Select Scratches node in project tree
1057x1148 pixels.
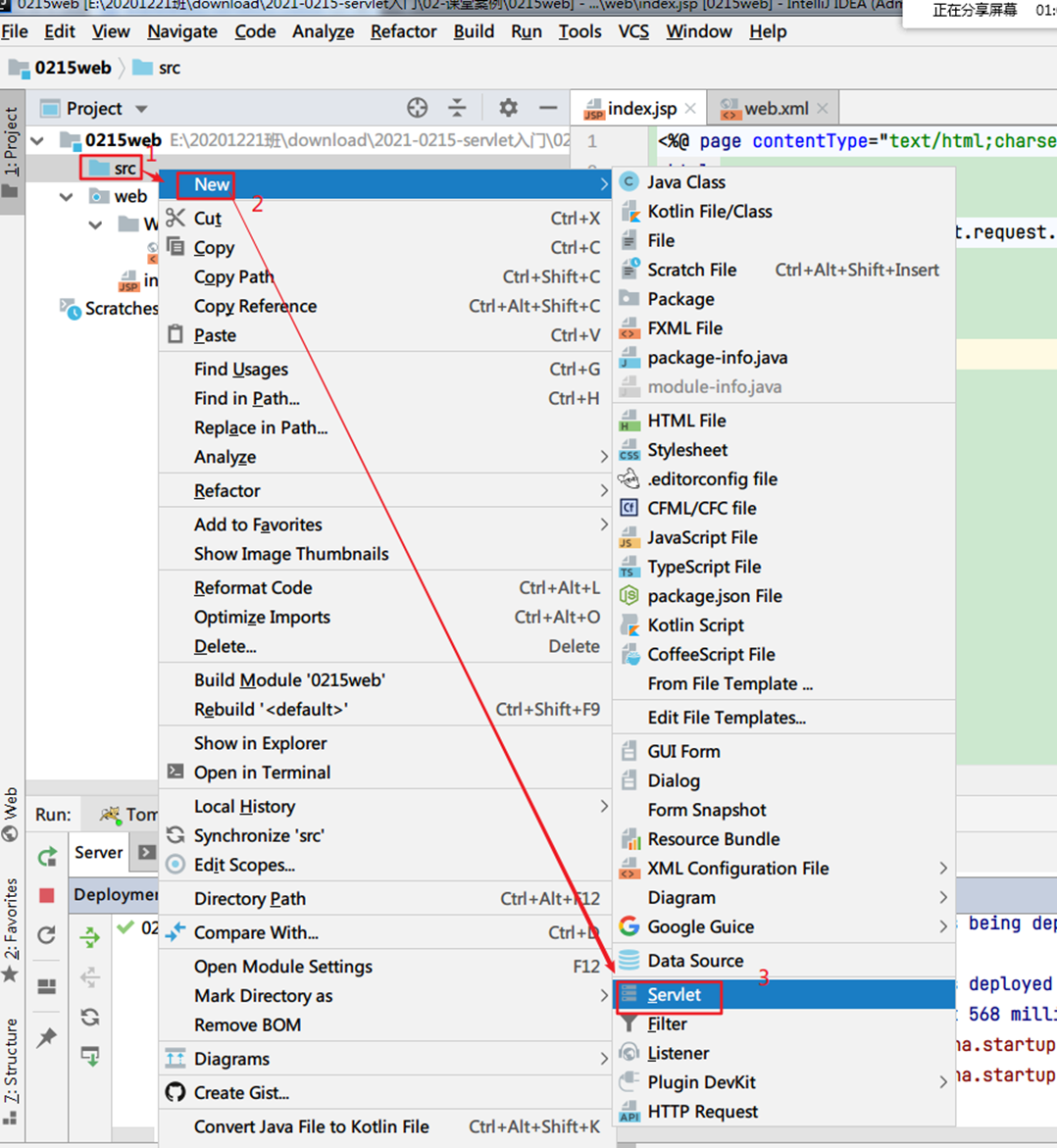(x=110, y=309)
